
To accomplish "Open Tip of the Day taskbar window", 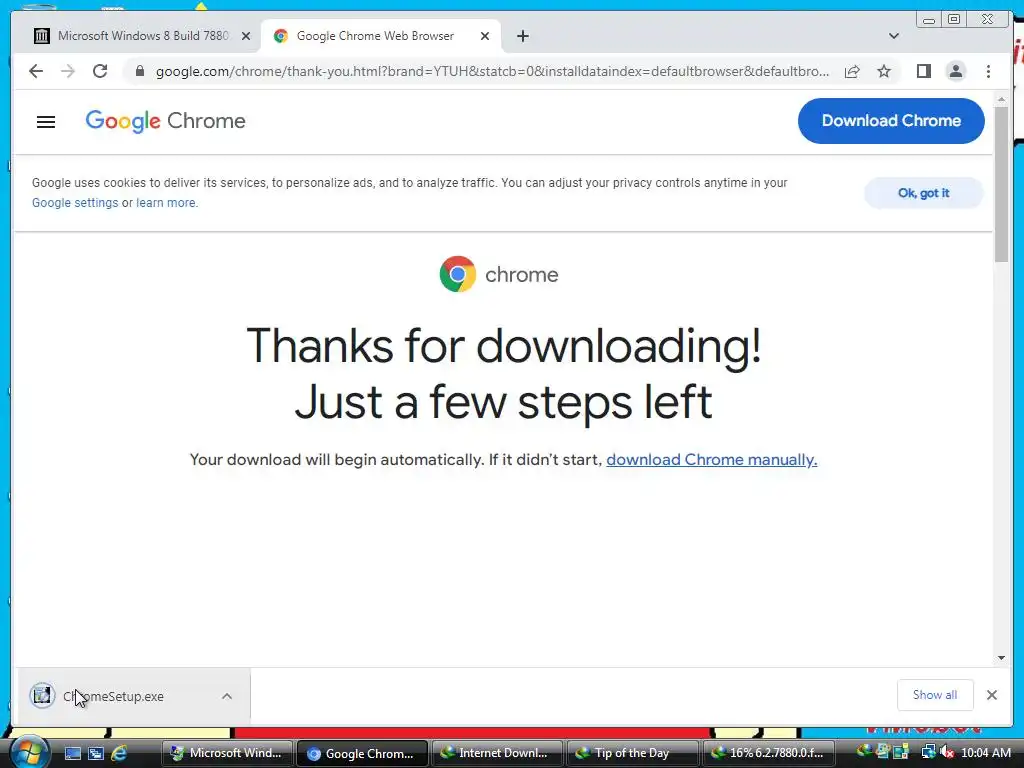I will [x=632, y=753].
